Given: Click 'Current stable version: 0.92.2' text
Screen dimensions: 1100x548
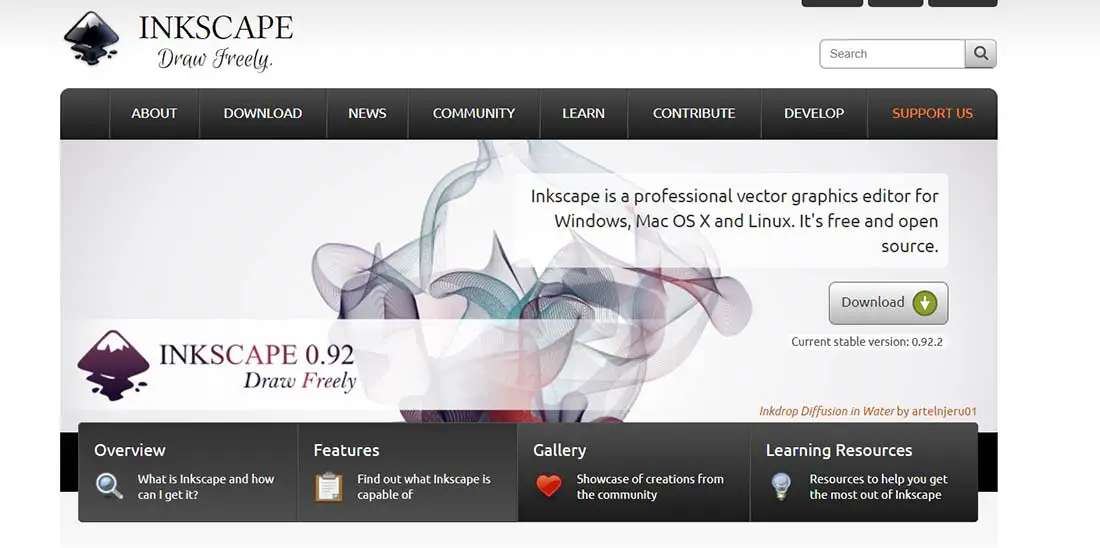Looking at the screenshot, I should (866, 342).
